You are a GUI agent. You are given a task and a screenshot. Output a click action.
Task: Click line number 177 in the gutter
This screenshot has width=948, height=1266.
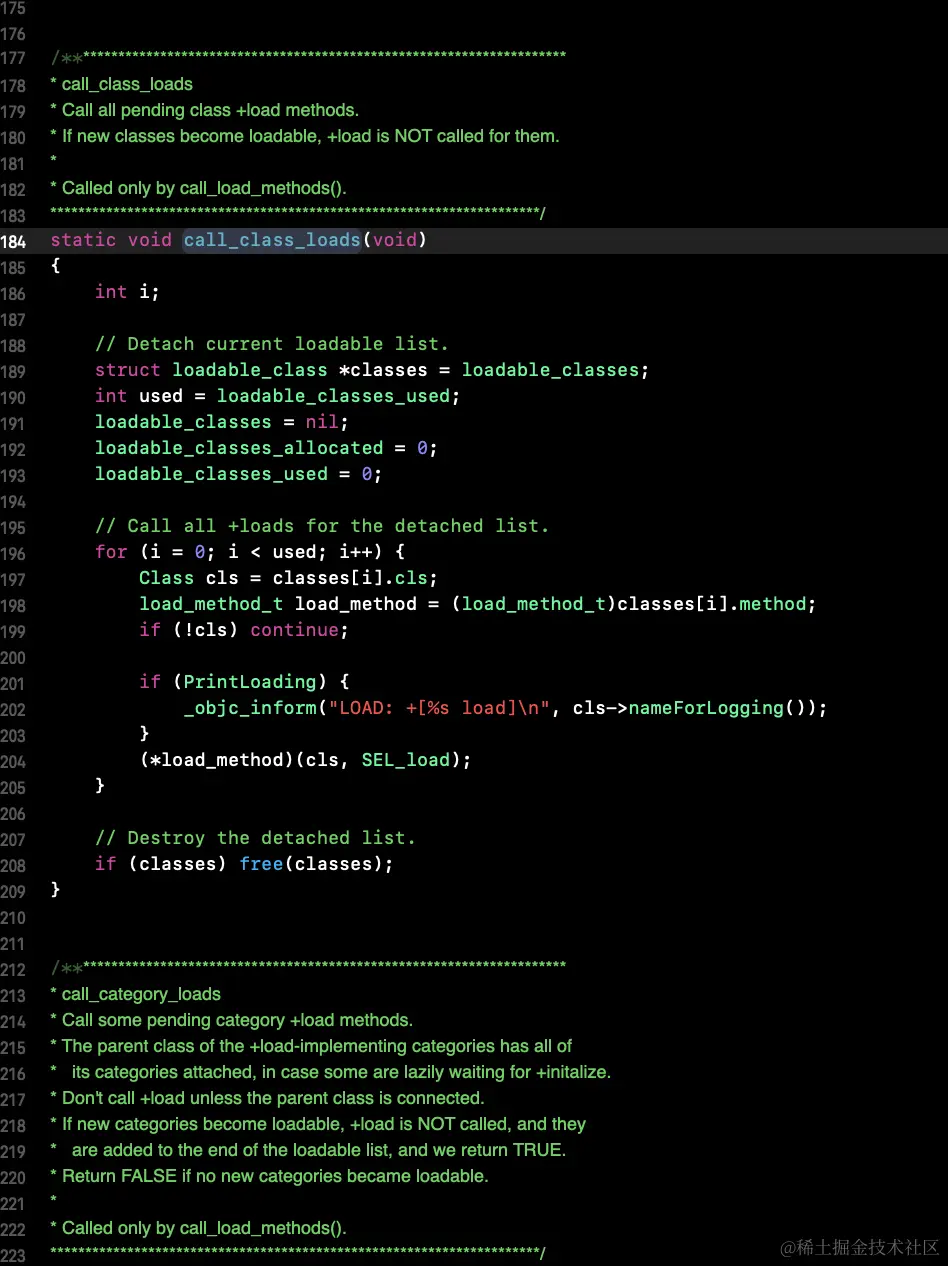(x=14, y=59)
